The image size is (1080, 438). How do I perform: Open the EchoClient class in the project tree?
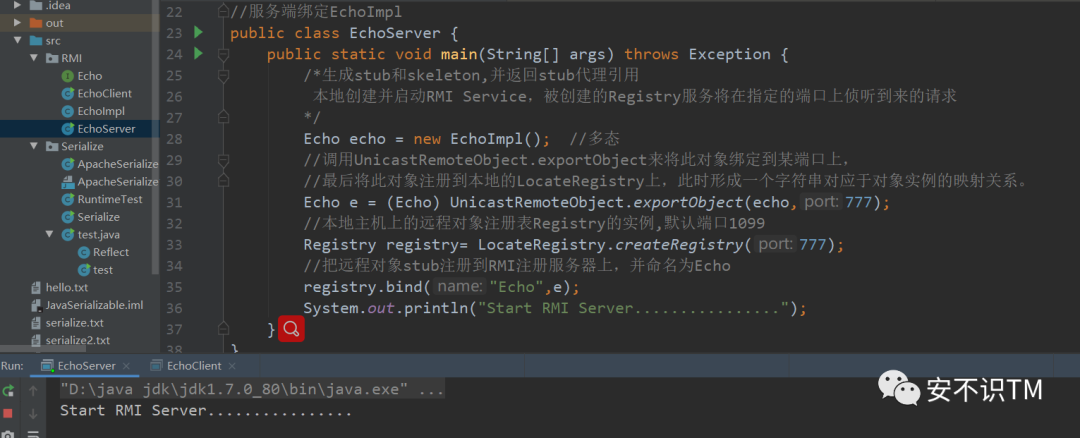(x=104, y=93)
